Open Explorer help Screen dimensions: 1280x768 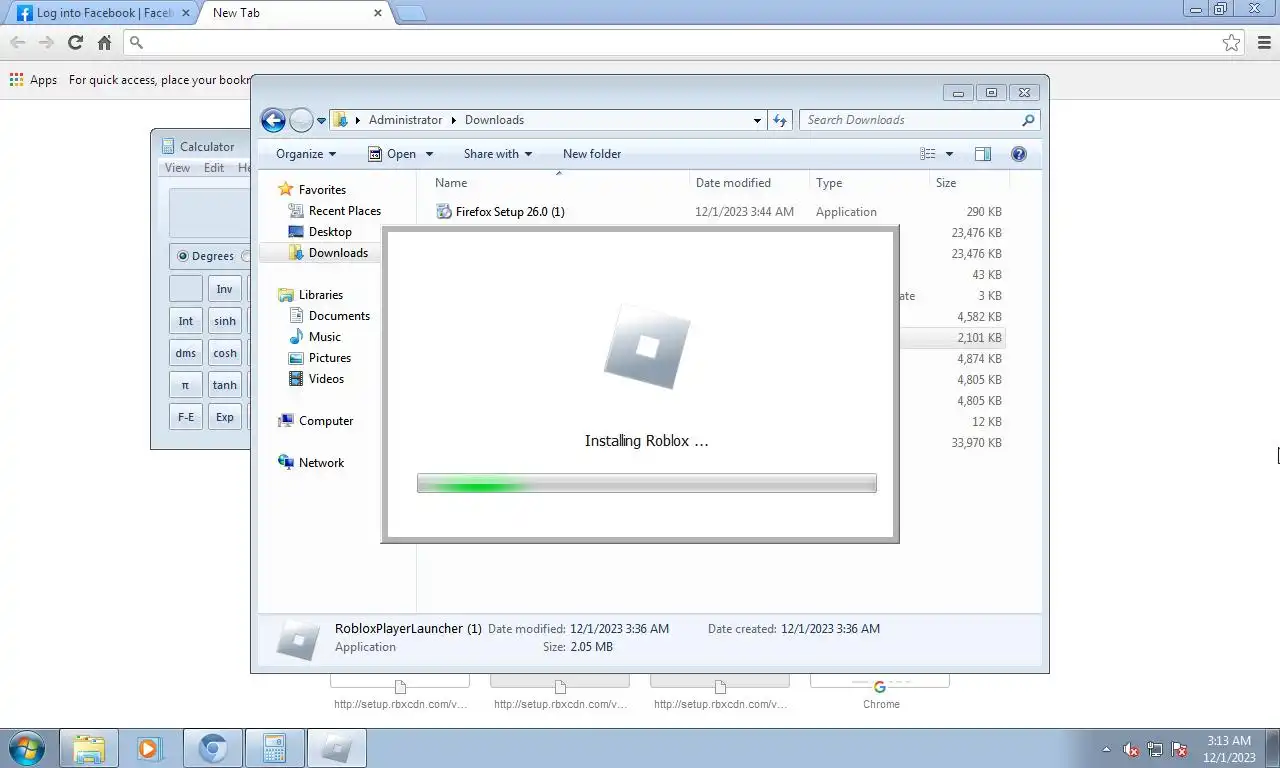[1019, 154]
